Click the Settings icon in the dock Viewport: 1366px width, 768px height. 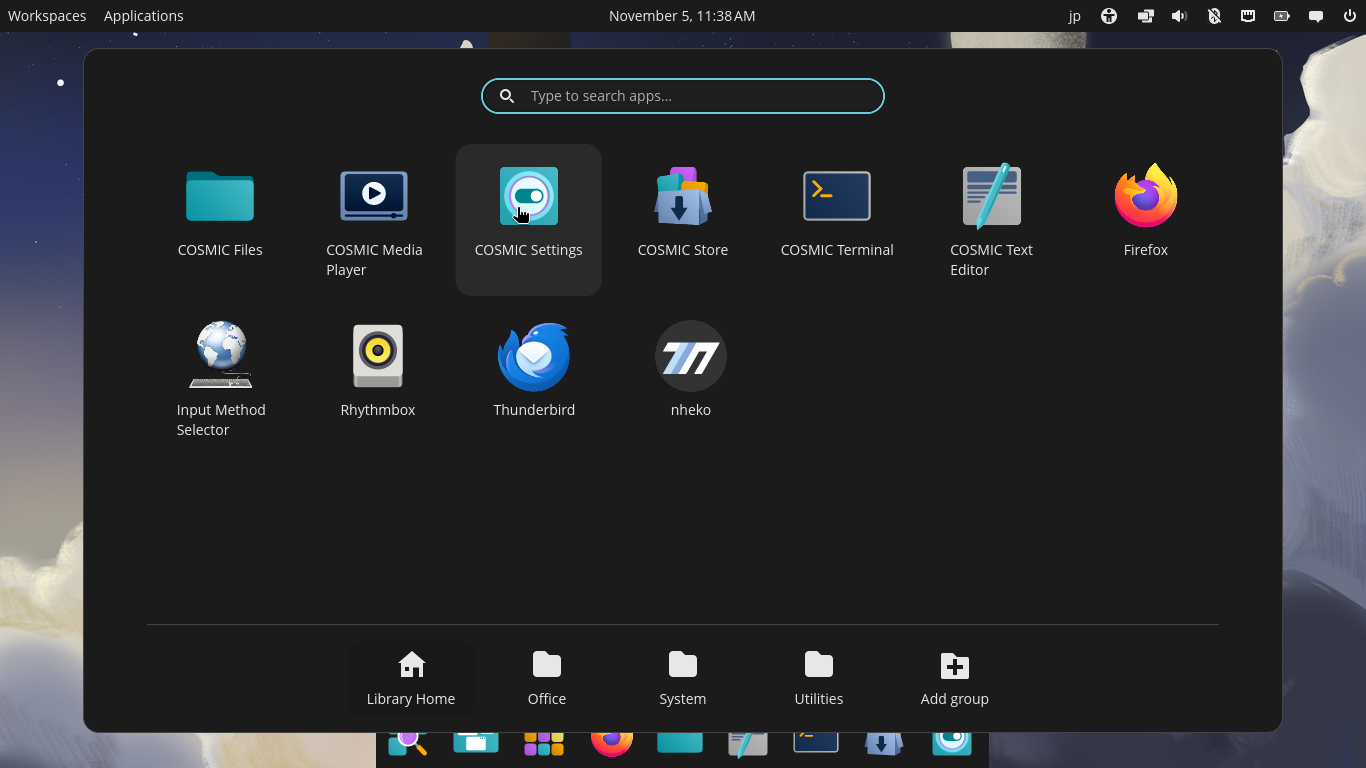click(x=952, y=744)
